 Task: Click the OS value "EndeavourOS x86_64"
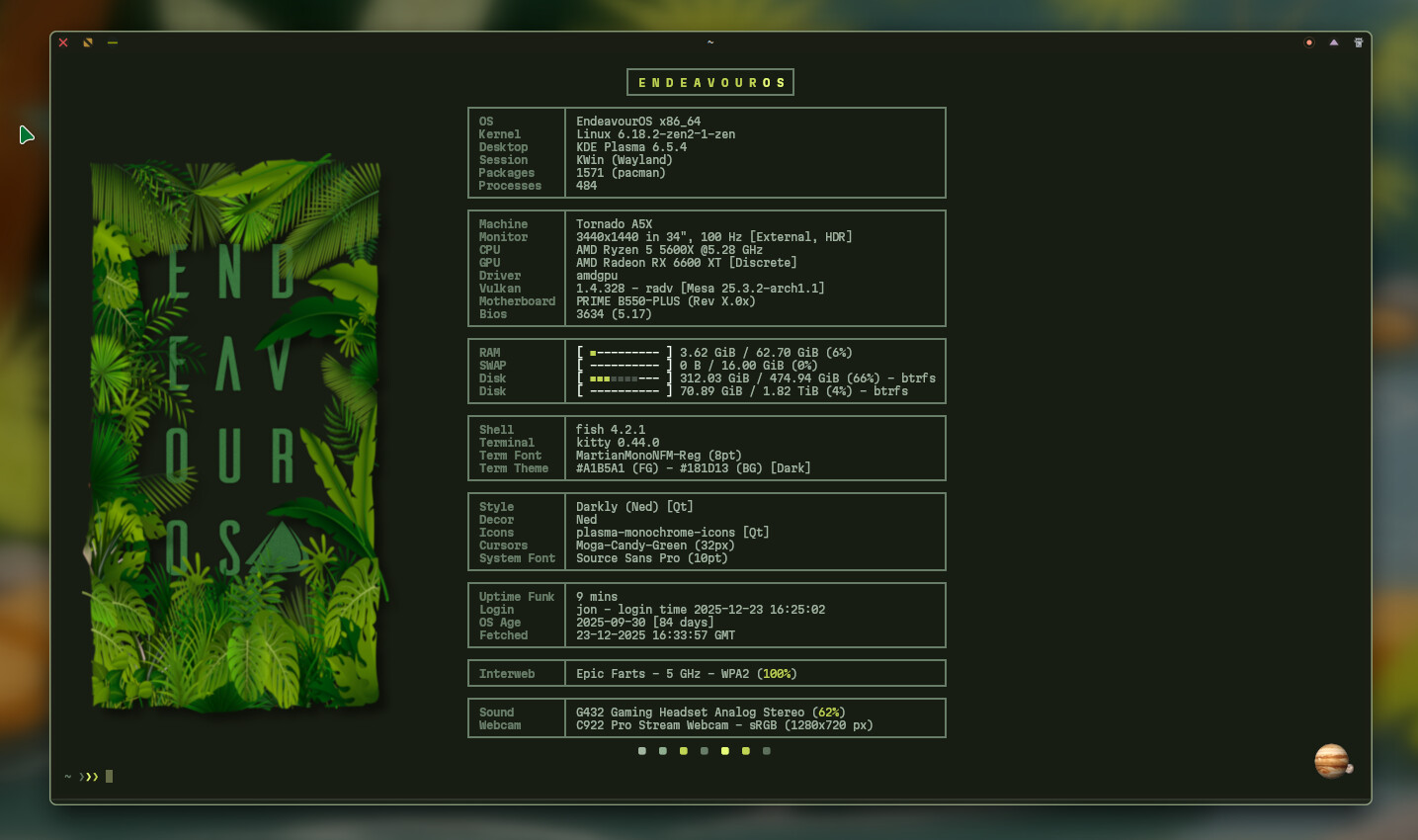638,122
